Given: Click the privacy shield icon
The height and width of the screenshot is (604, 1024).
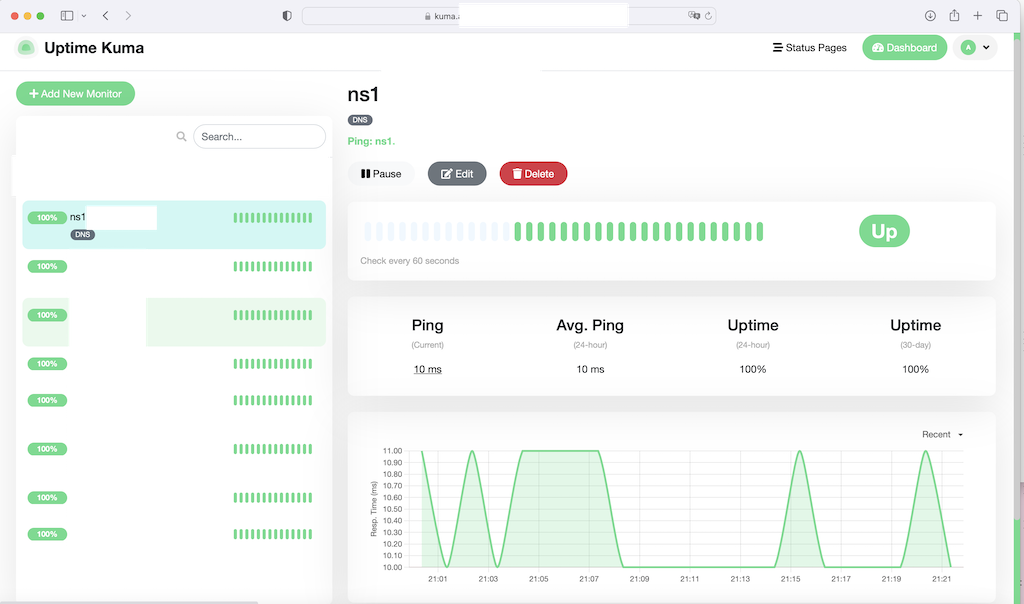Looking at the screenshot, I should point(287,16).
